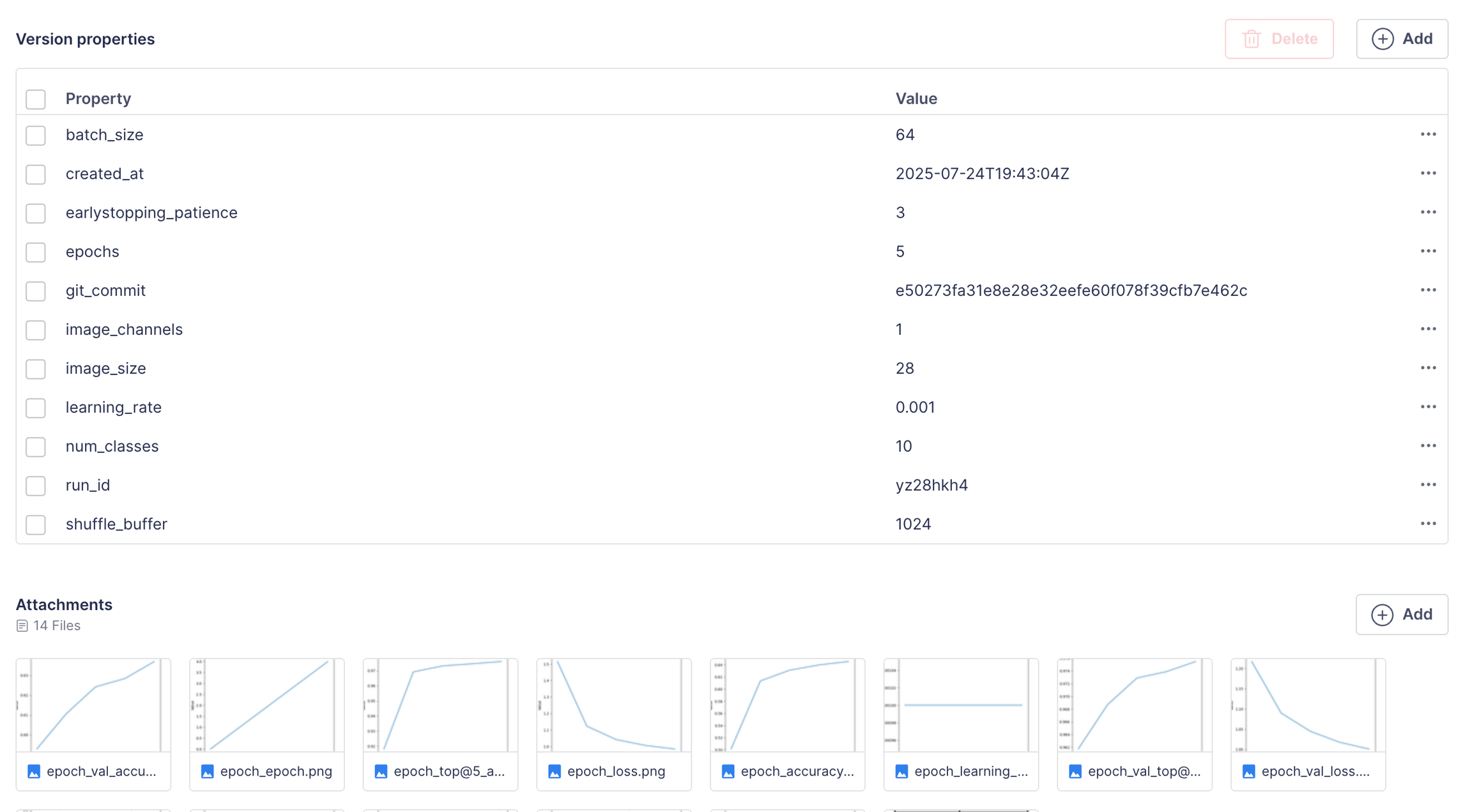The image size is (1472, 812).
Task: Click image file icon for epoch_loss.png
Action: click(x=555, y=772)
